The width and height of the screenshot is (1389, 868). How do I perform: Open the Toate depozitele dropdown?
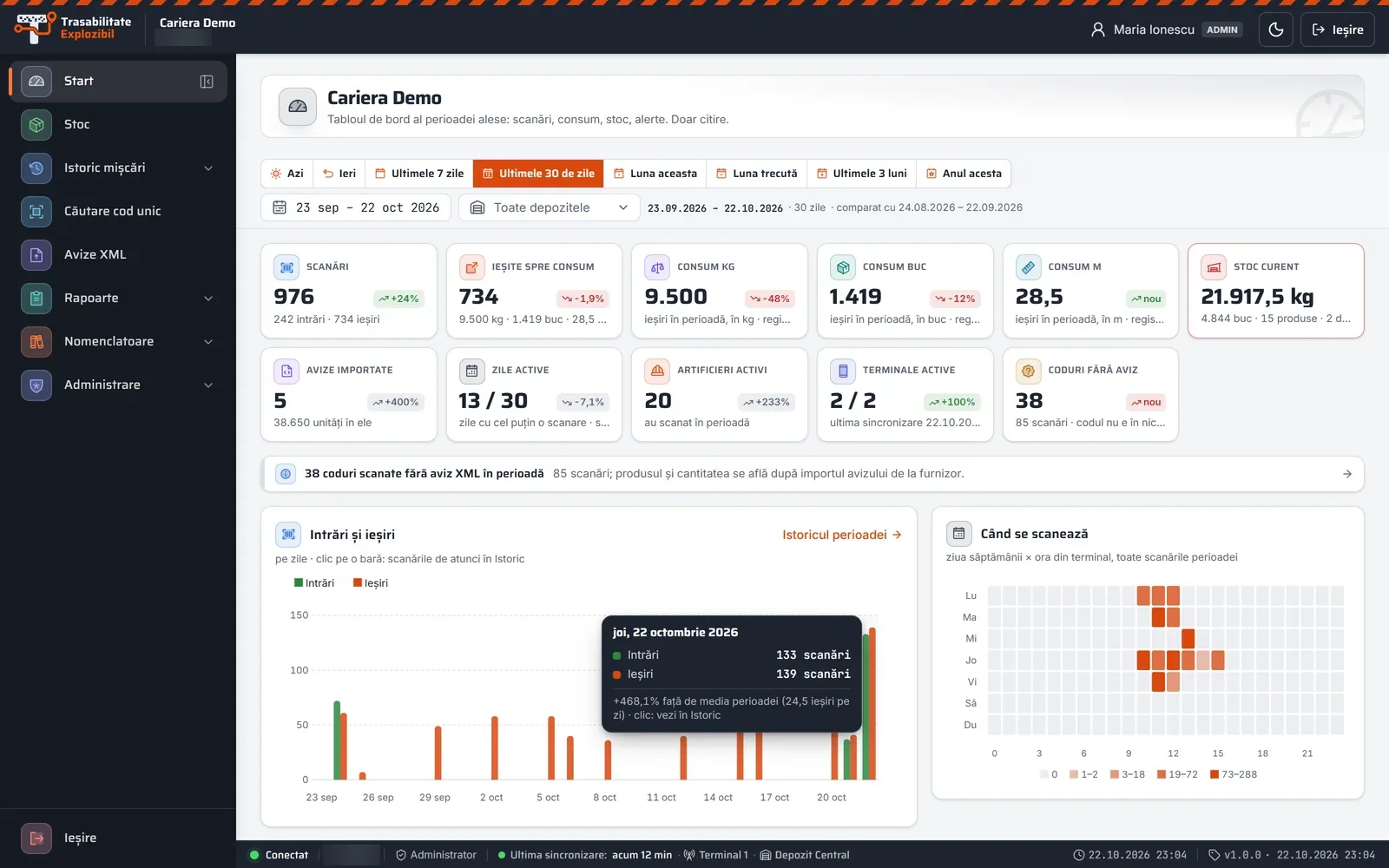click(x=549, y=207)
